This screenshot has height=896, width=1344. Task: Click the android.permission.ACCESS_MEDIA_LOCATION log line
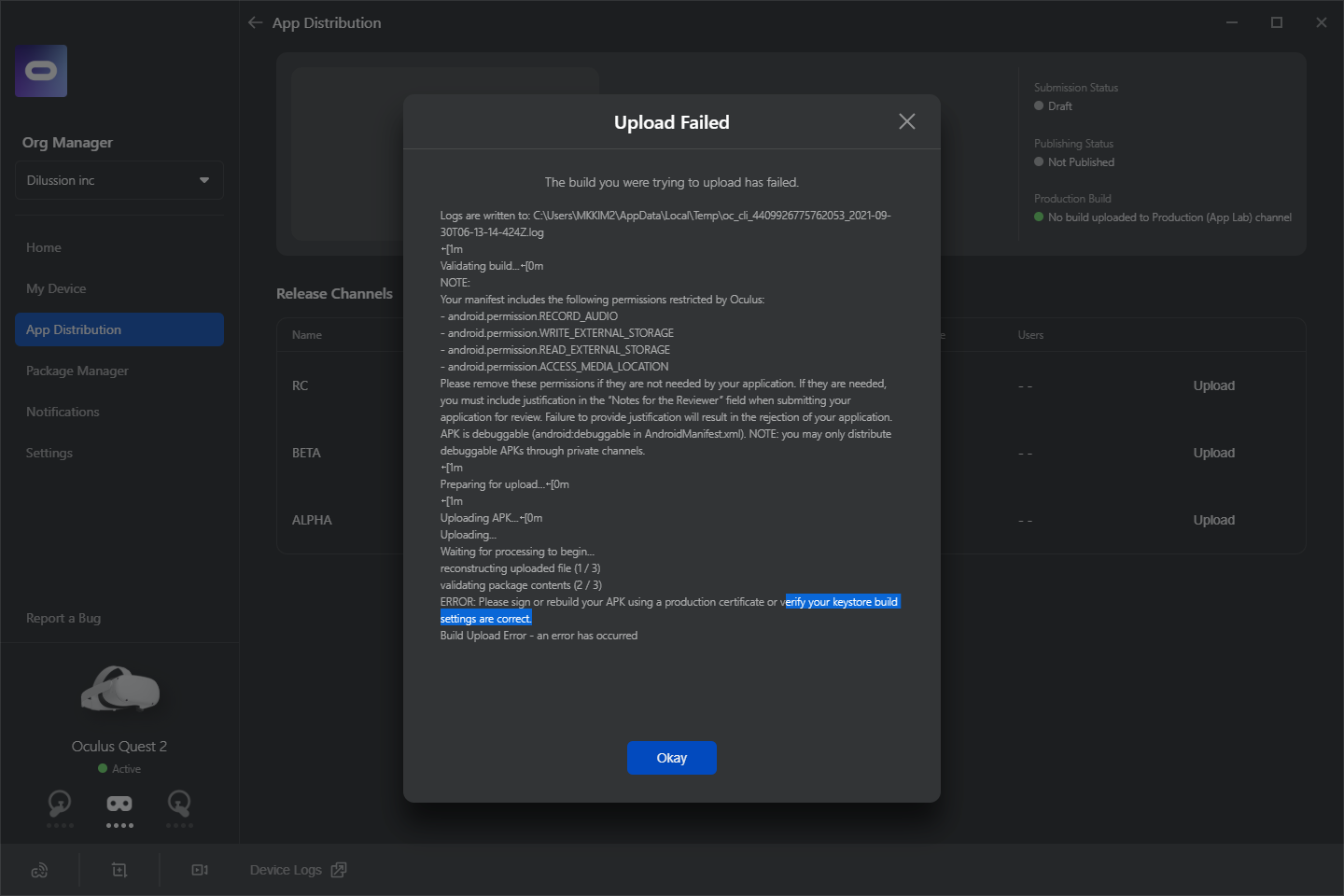(554, 367)
